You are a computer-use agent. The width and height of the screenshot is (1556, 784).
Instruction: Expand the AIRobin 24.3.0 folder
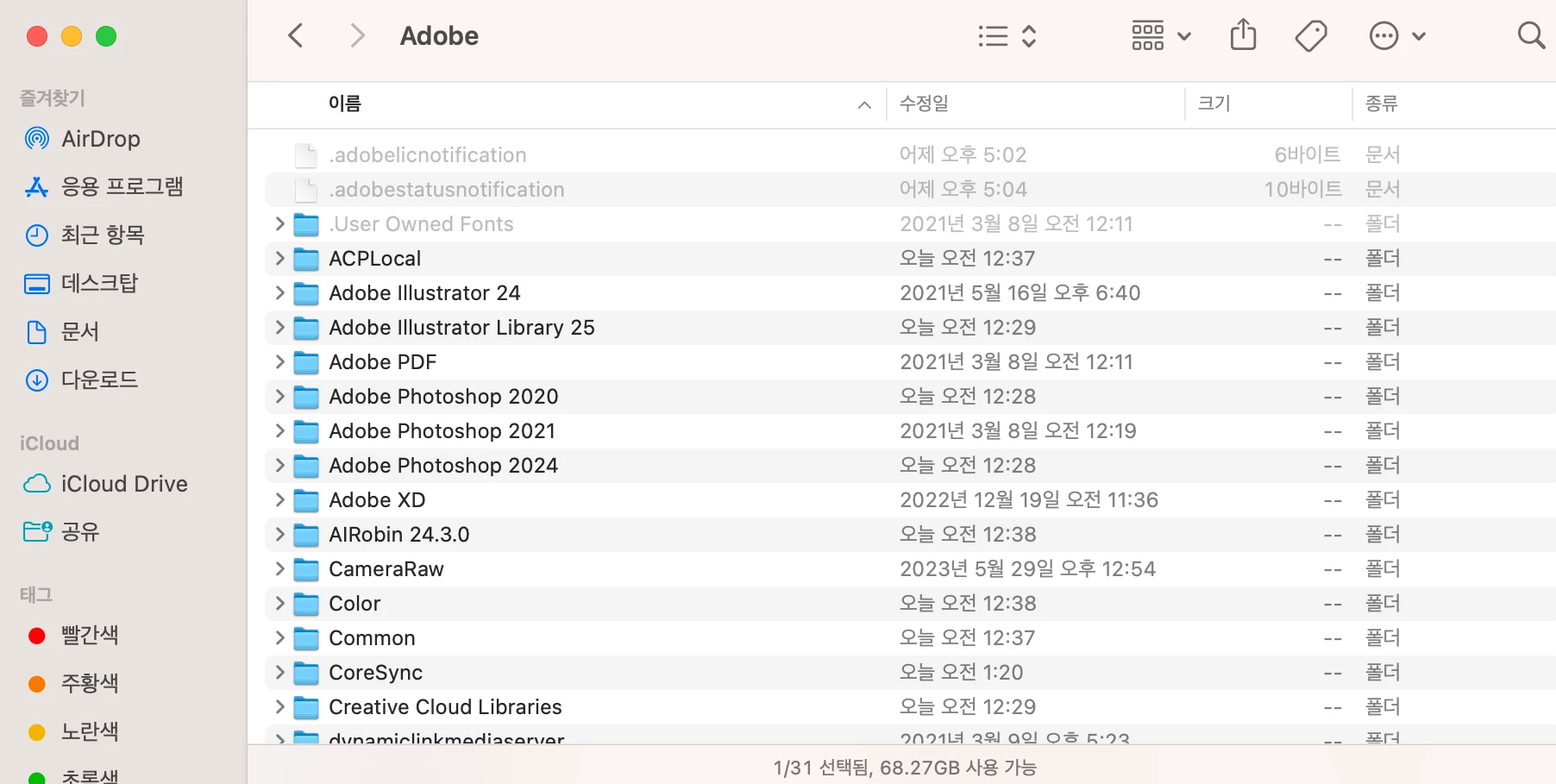[x=279, y=535]
